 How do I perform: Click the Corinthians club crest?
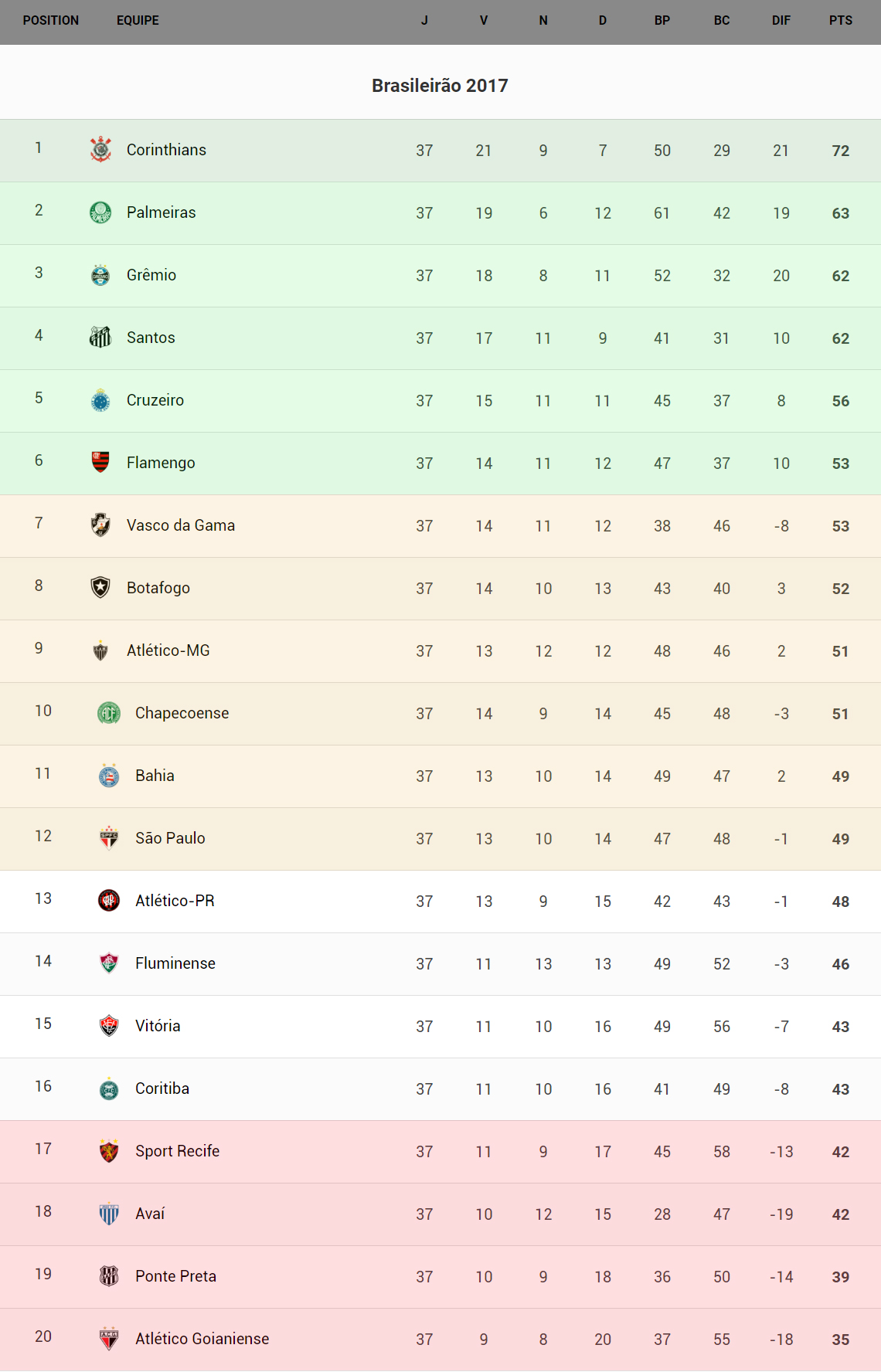[100, 150]
